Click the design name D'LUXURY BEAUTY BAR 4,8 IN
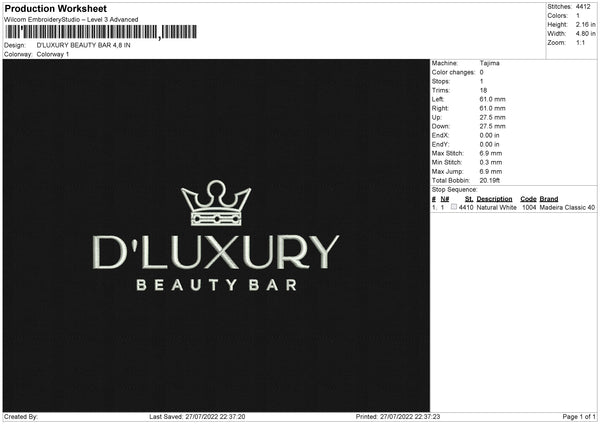 click(x=83, y=45)
